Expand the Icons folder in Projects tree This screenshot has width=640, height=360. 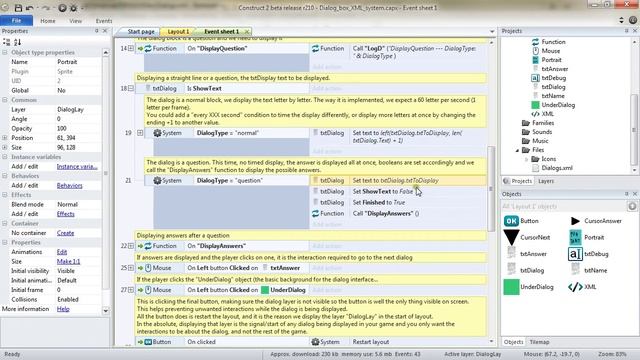coord(527,159)
